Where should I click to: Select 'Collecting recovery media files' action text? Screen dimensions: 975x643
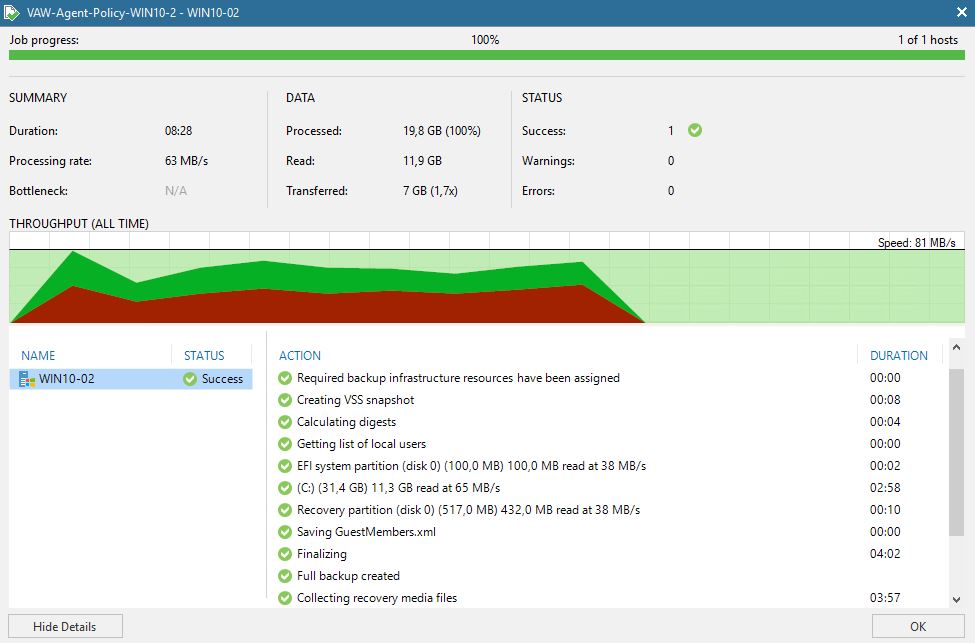click(x=377, y=598)
